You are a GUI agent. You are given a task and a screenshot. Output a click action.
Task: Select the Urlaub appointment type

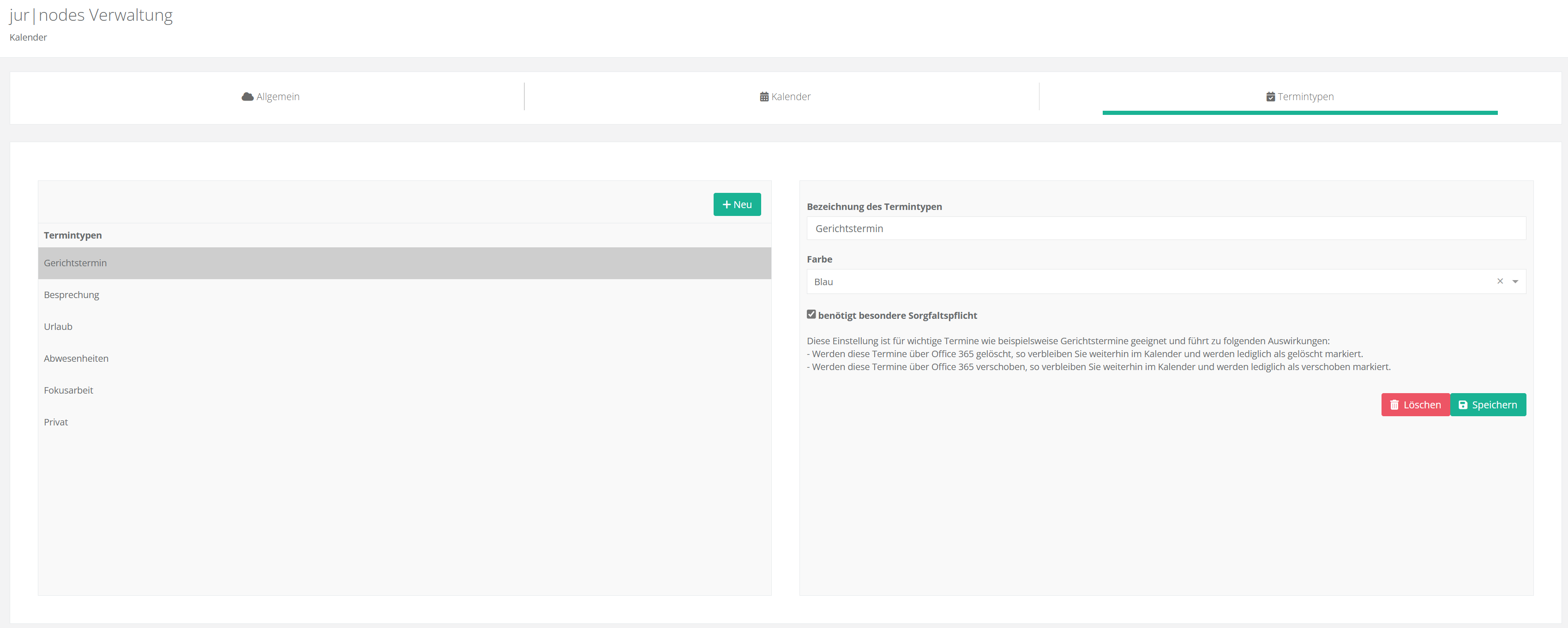59,327
